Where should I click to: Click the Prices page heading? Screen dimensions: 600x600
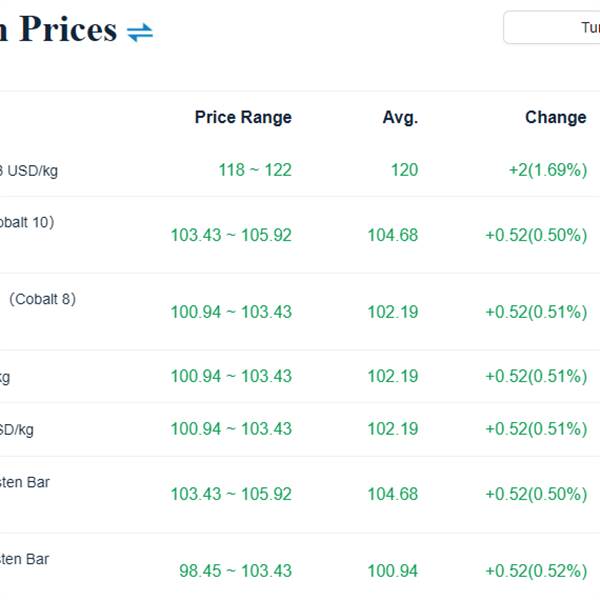pyautogui.click(x=66, y=29)
